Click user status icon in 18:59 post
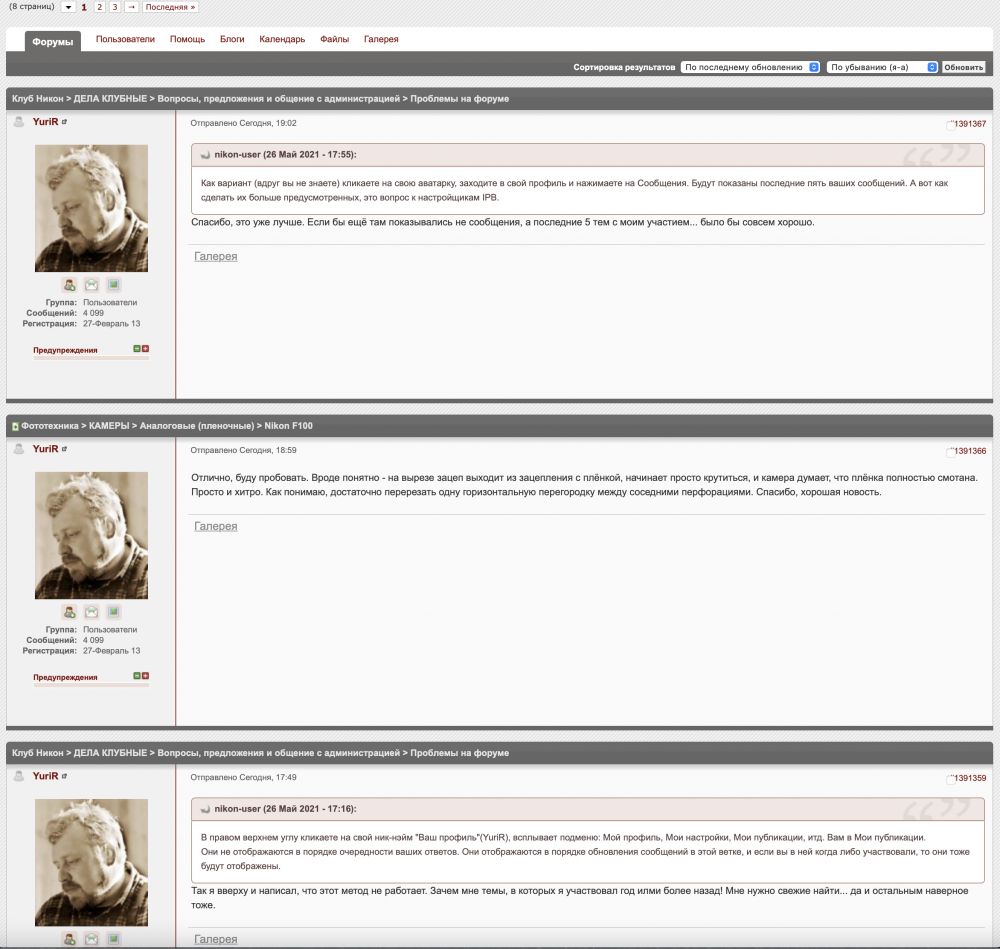Viewport: 1000px width, 949px height. click(x=19, y=449)
